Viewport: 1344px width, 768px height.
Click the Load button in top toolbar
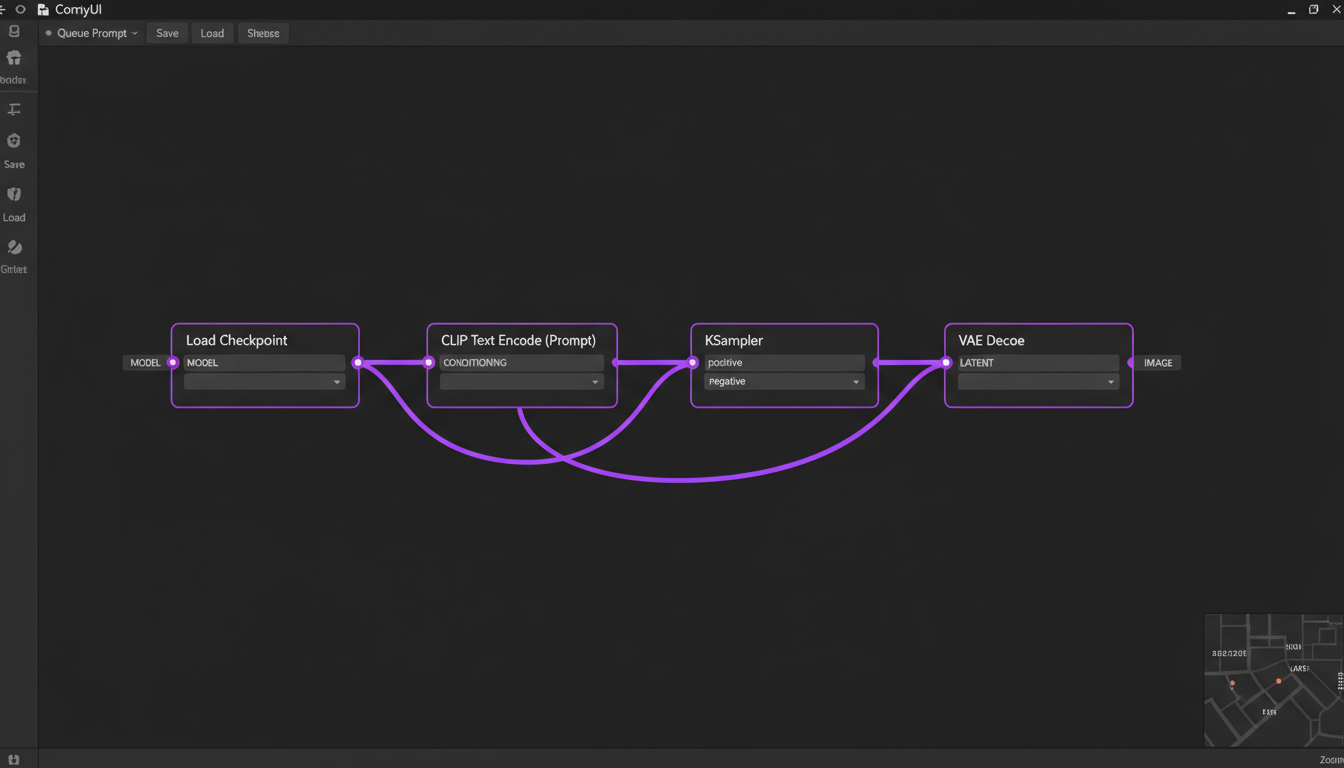[212, 33]
